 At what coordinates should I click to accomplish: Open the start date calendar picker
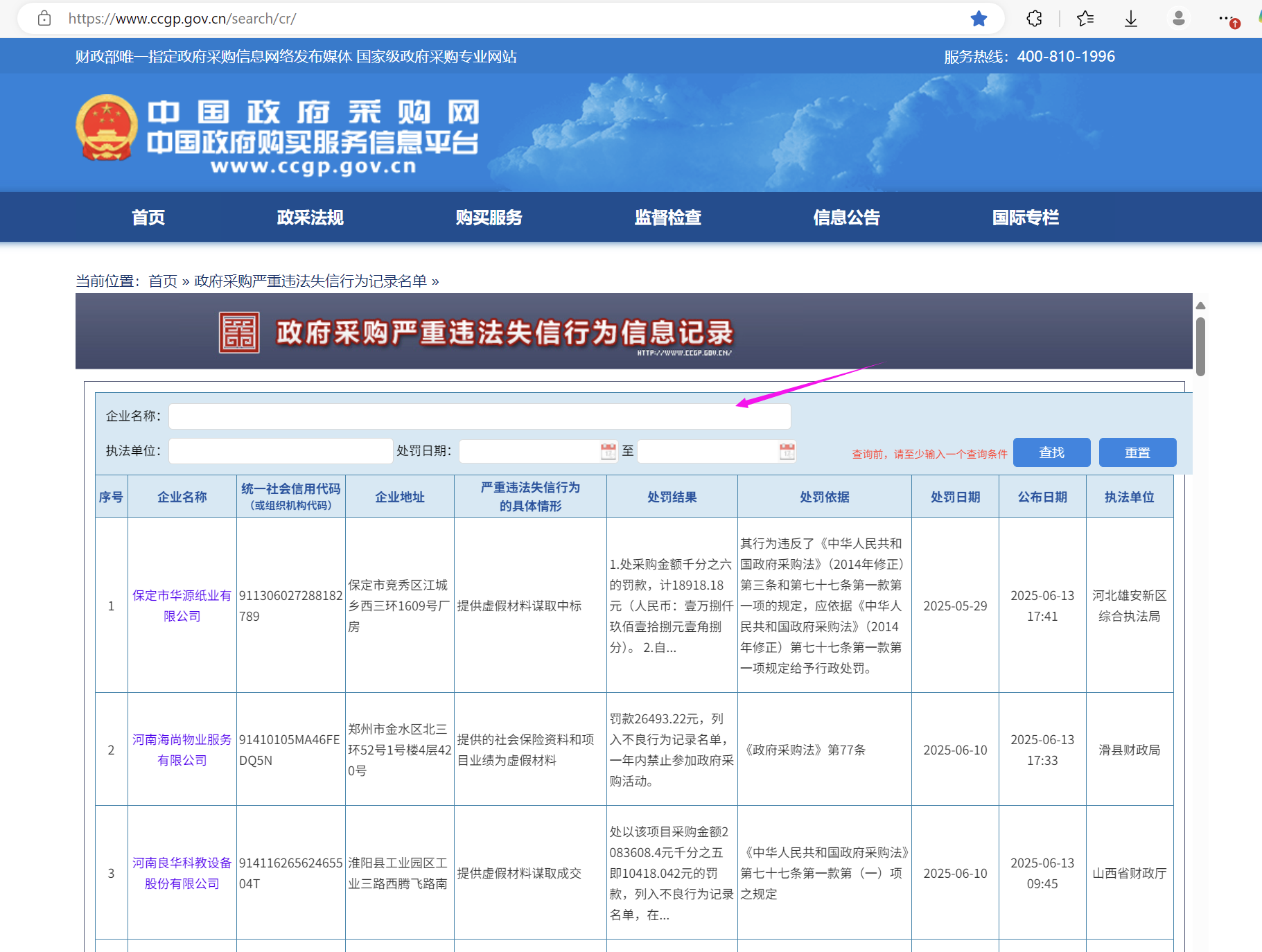(x=608, y=452)
